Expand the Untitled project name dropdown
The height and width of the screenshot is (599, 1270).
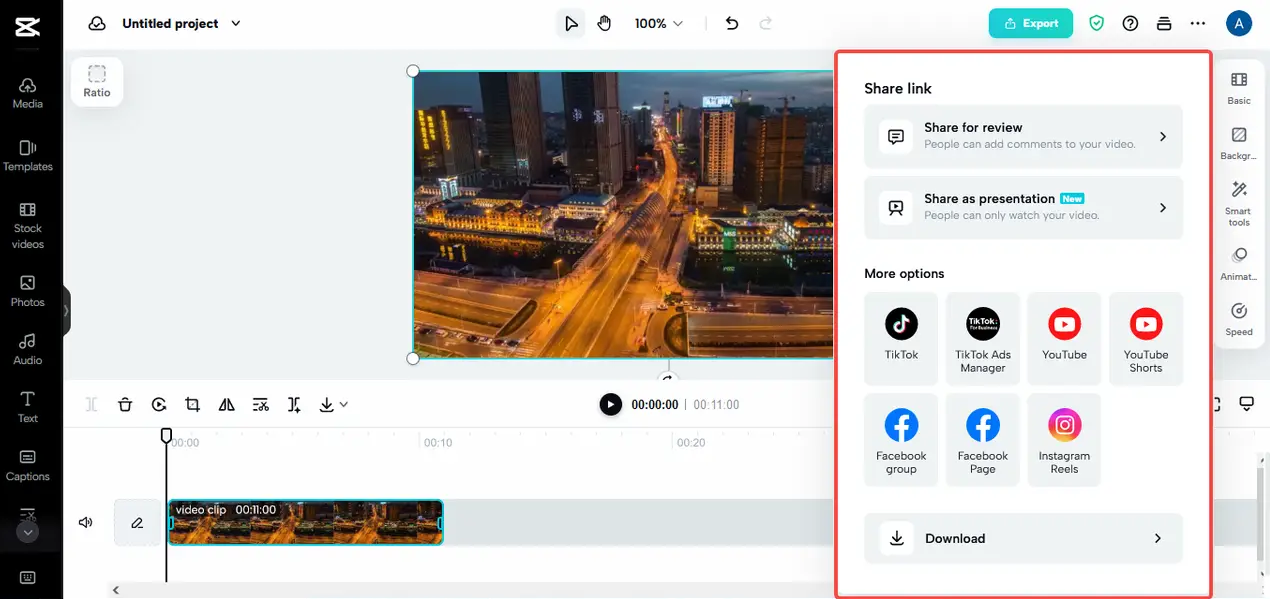[x=181, y=23]
